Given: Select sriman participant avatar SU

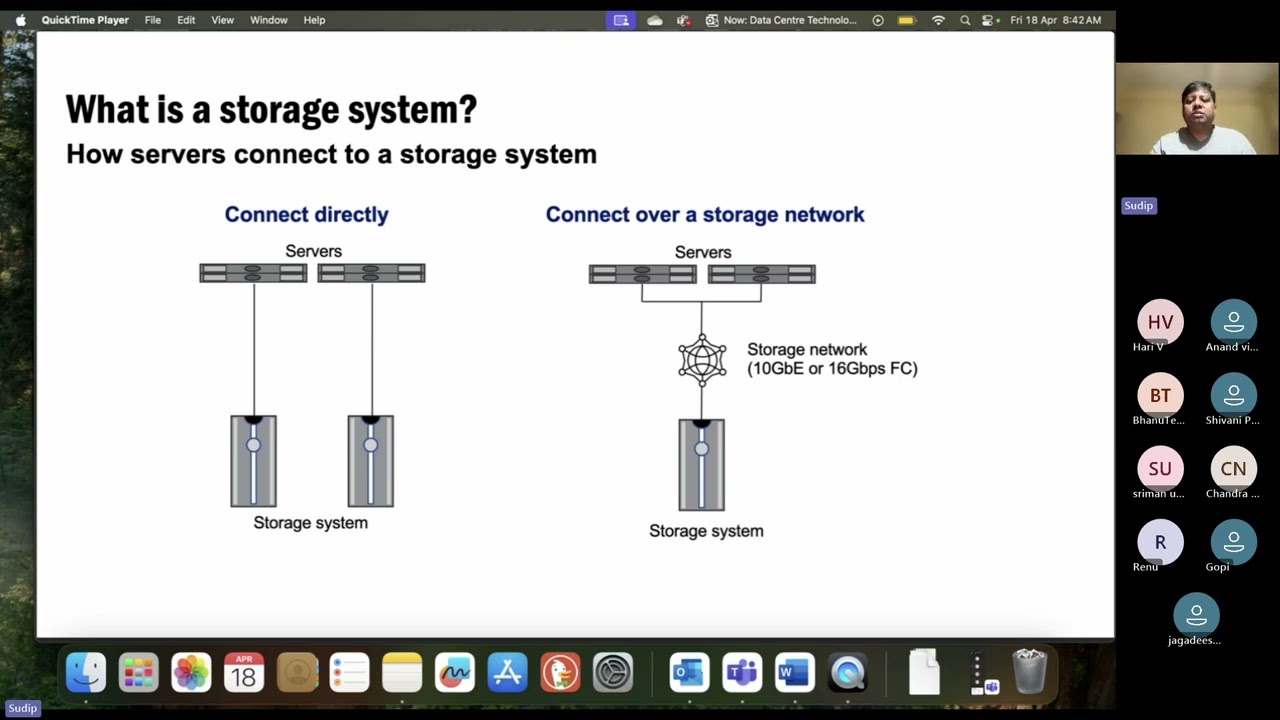Looking at the screenshot, I should point(1160,468).
